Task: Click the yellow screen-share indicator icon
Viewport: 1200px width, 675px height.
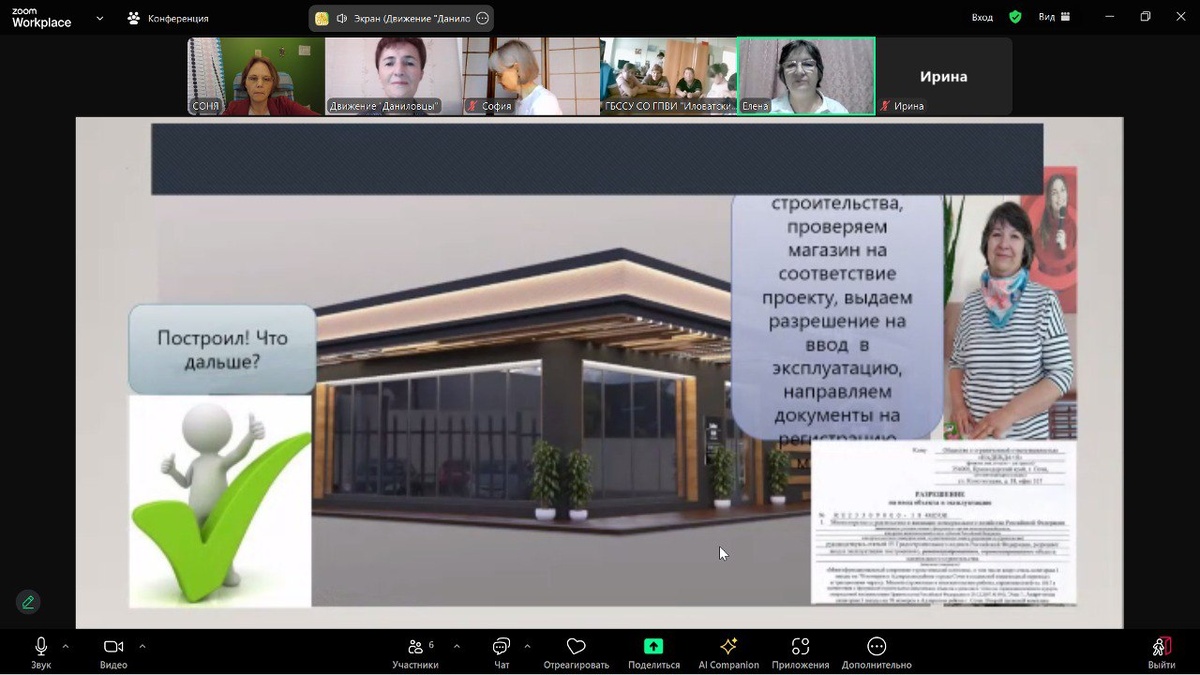Action: [322, 18]
